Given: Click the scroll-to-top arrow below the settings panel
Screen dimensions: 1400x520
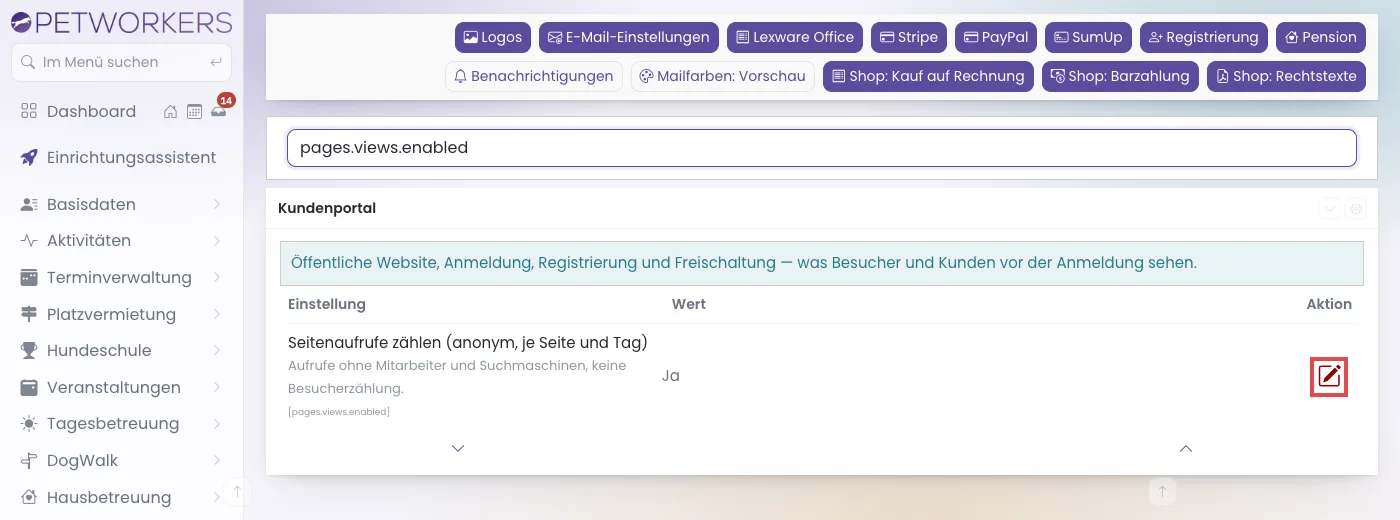Looking at the screenshot, I should [x=1161, y=492].
